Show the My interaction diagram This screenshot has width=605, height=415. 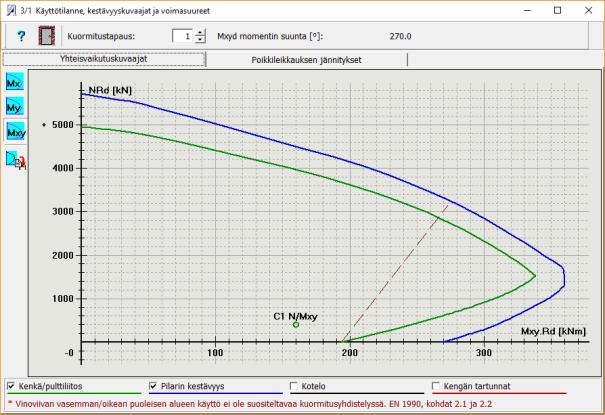[x=15, y=106]
